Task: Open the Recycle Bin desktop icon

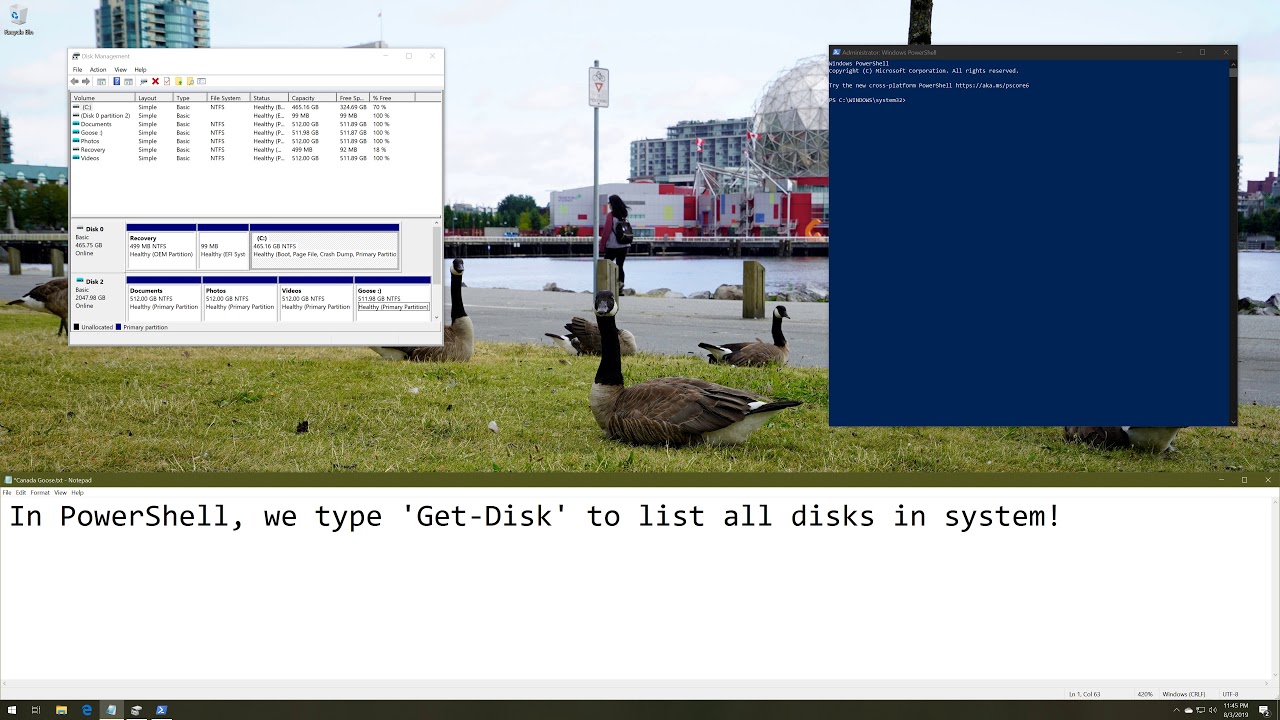Action: coord(18,20)
